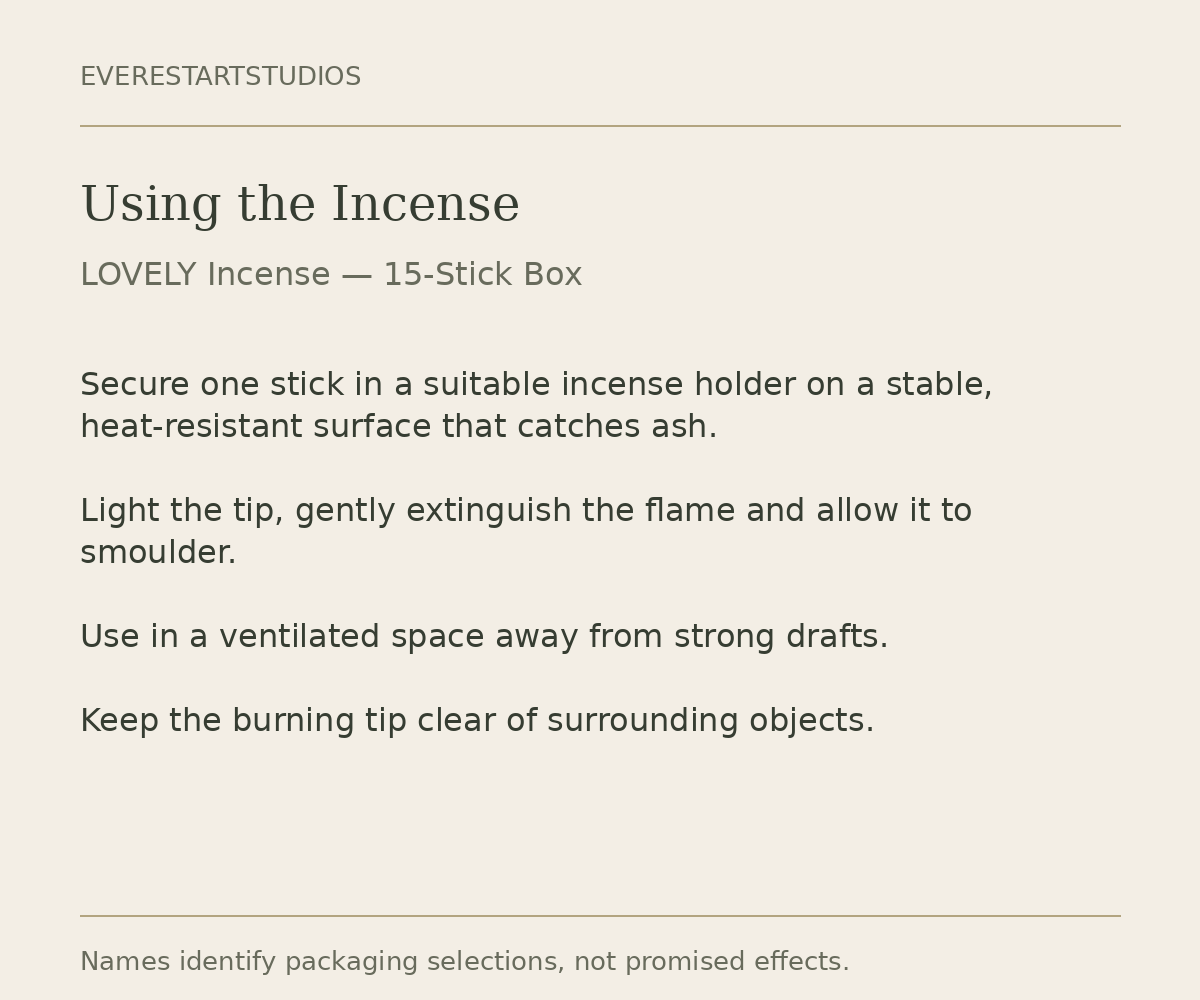
Task: Click "catches ash" in the first paragraph
Action: [x=614, y=427]
